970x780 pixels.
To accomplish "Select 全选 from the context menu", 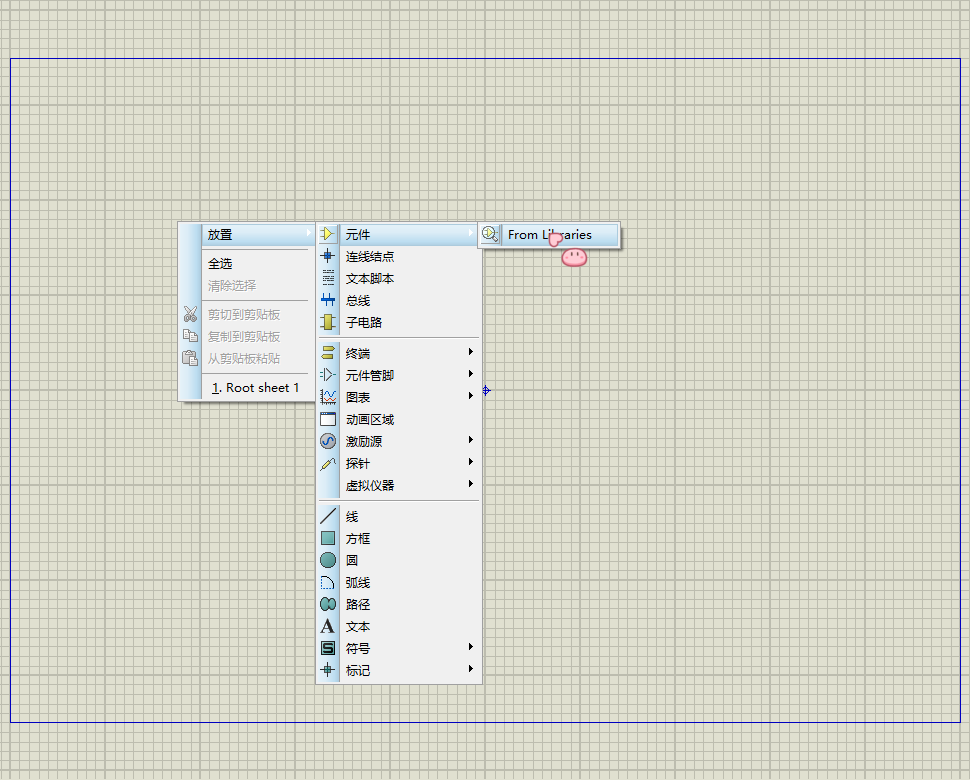I will [x=220, y=263].
